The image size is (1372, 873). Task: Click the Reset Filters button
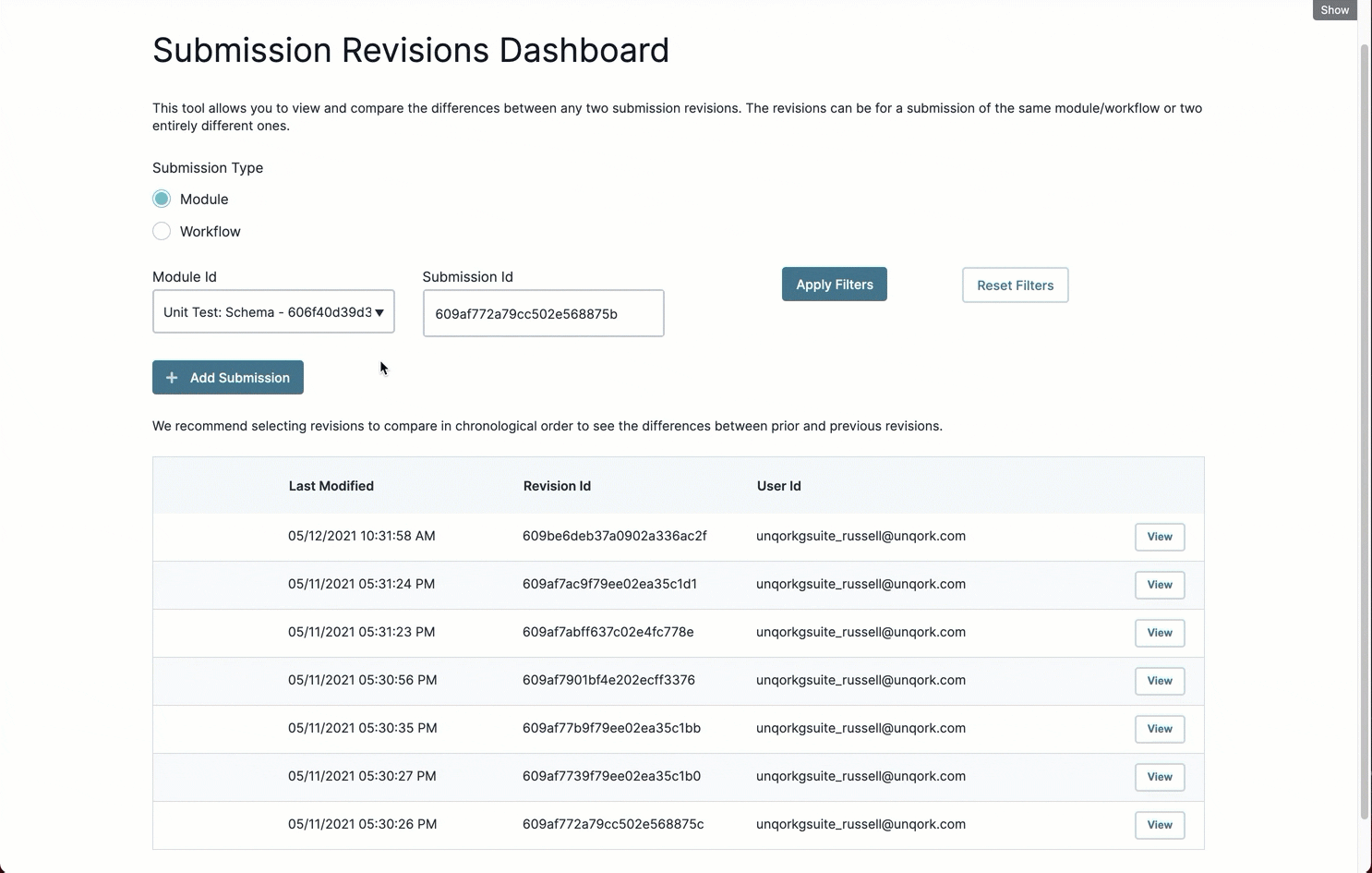(x=1015, y=285)
